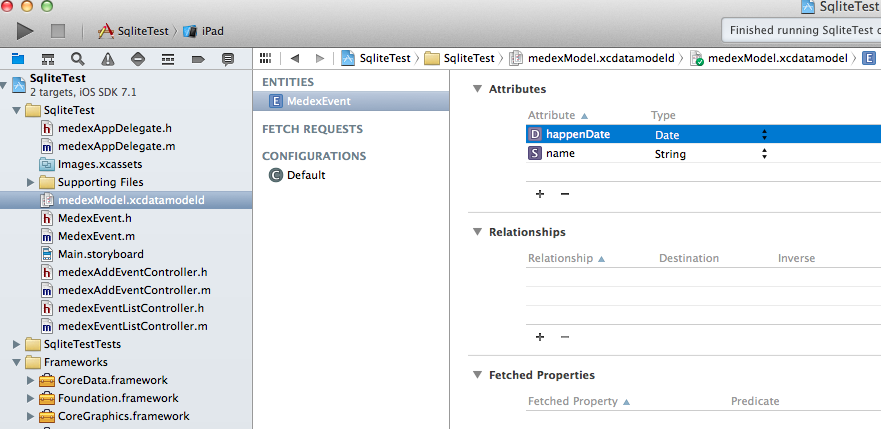Screen dimensions: 881x429
Task: Click medexModel.xcdatamodeld in jump bar
Action: [x=592, y=58]
